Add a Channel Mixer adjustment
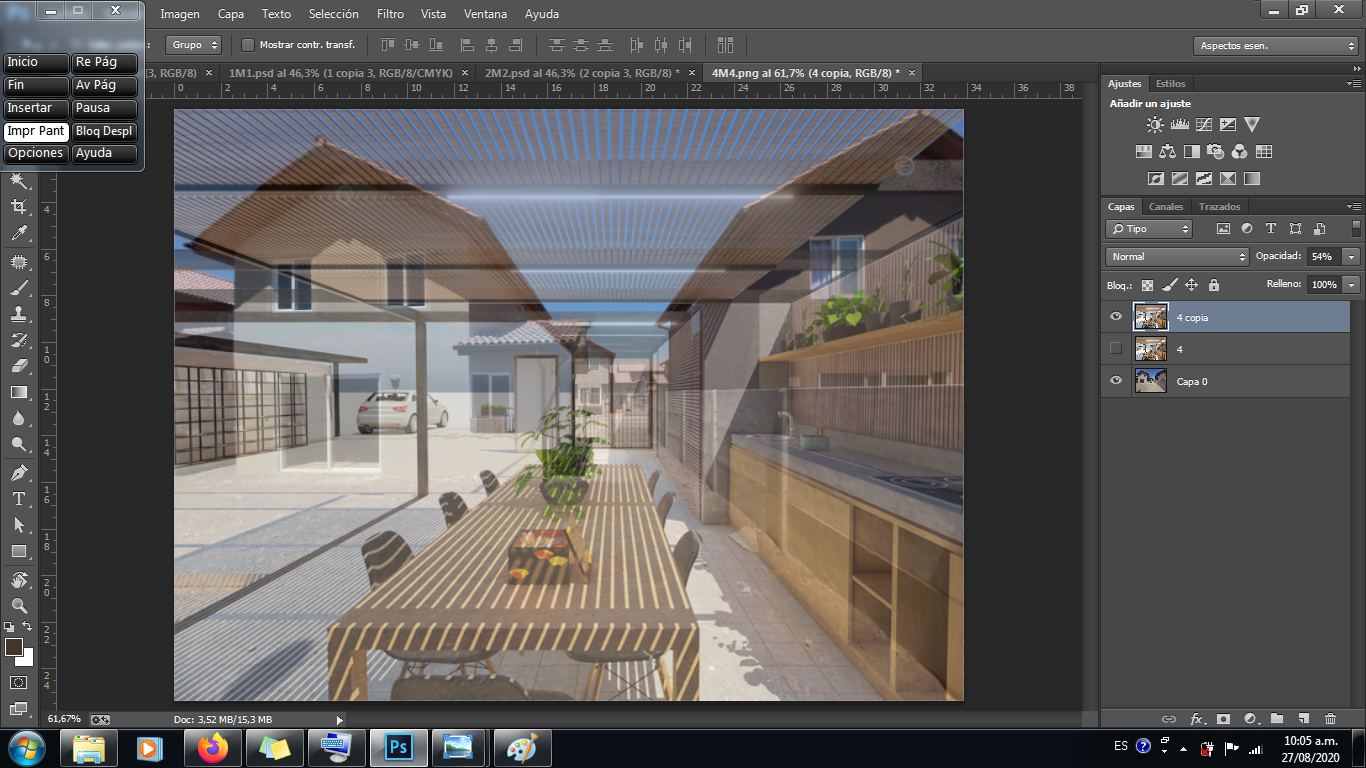 (1240, 152)
